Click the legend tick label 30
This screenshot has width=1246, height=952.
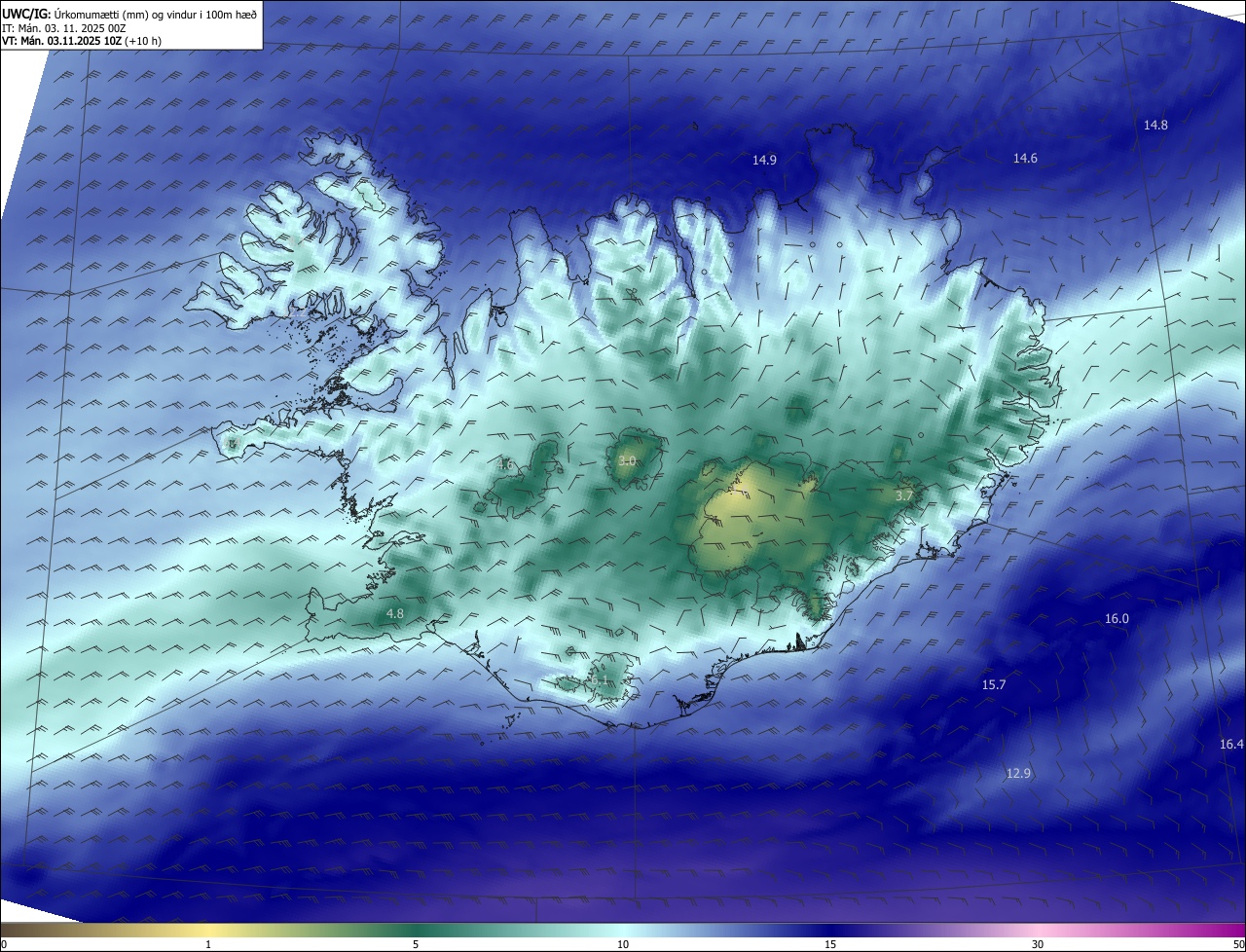(x=1038, y=944)
